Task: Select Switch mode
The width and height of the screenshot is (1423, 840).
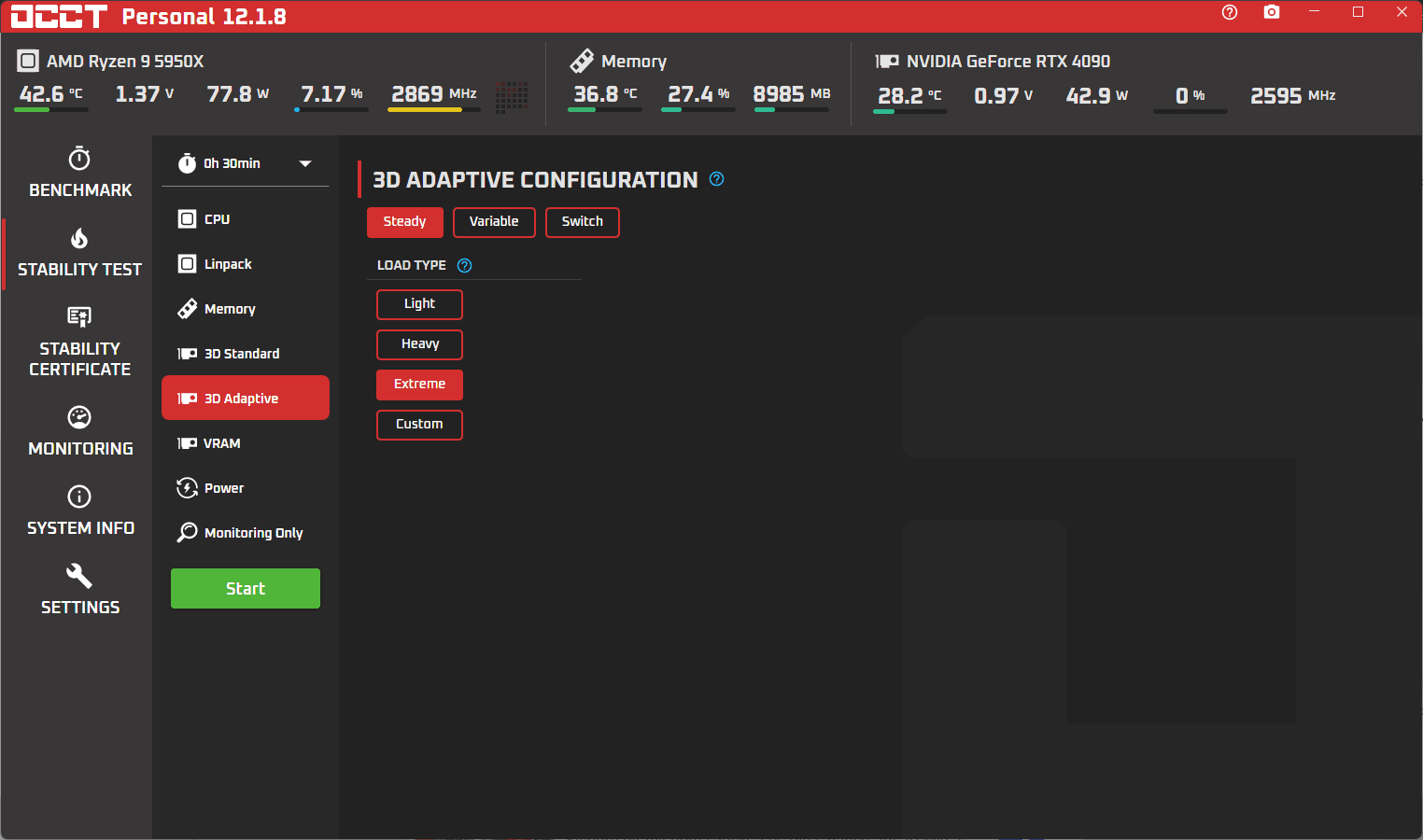Action: [582, 222]
